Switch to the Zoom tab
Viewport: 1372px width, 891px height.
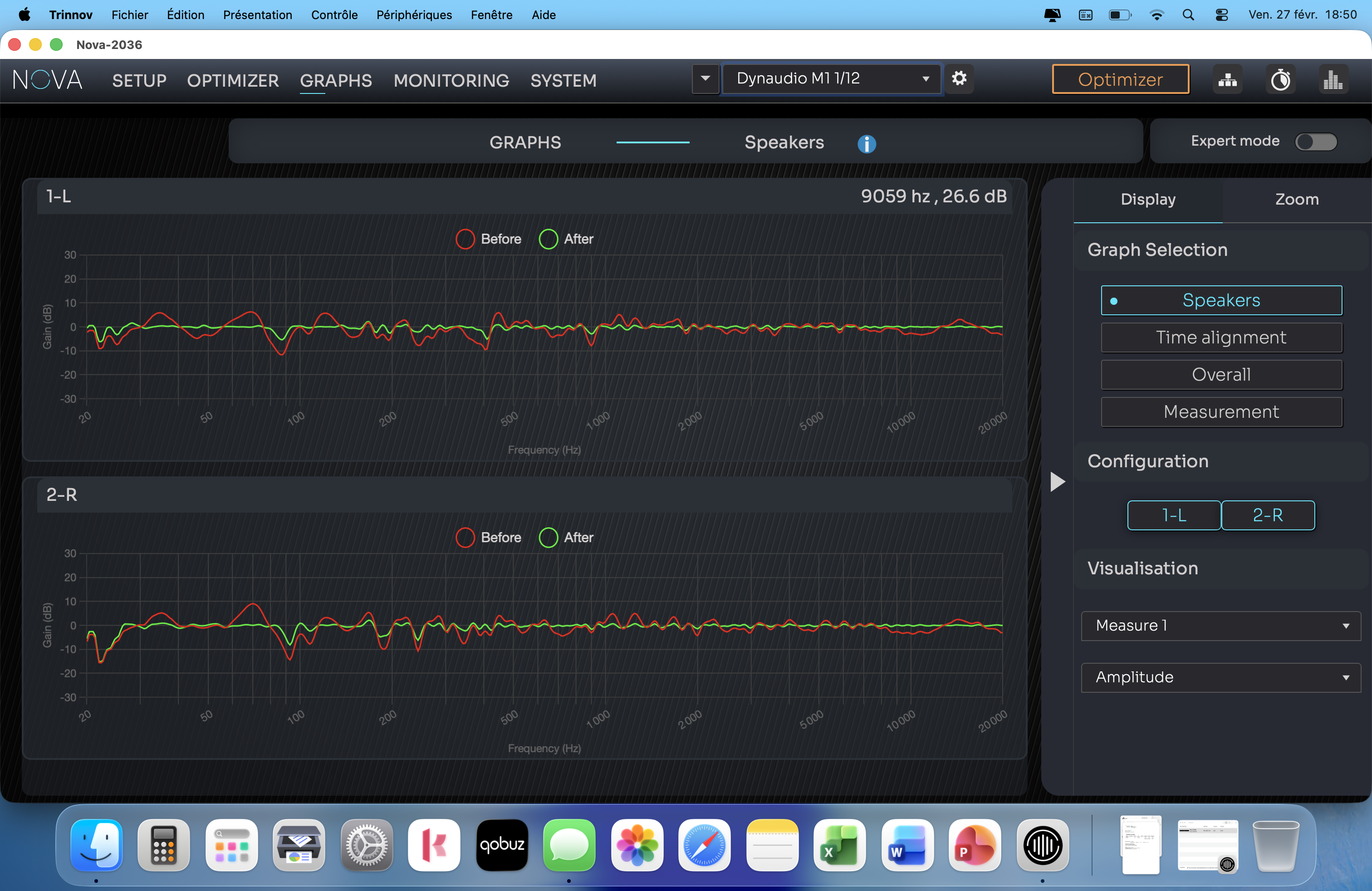click(x=1297, y=200)
